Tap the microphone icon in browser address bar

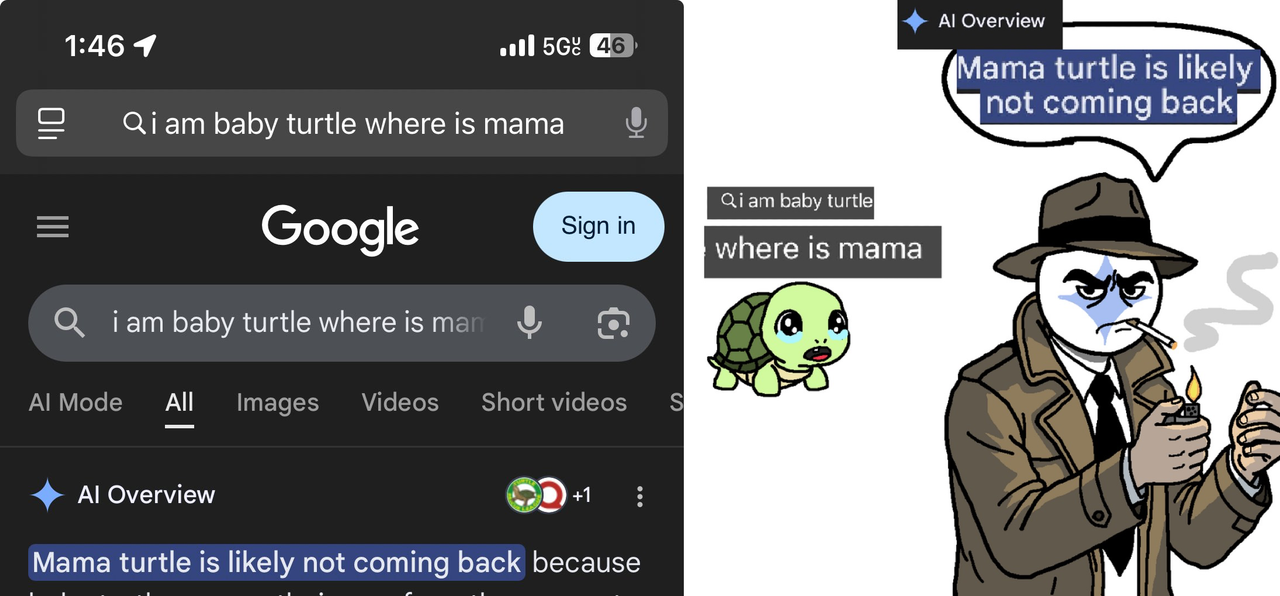635,123
